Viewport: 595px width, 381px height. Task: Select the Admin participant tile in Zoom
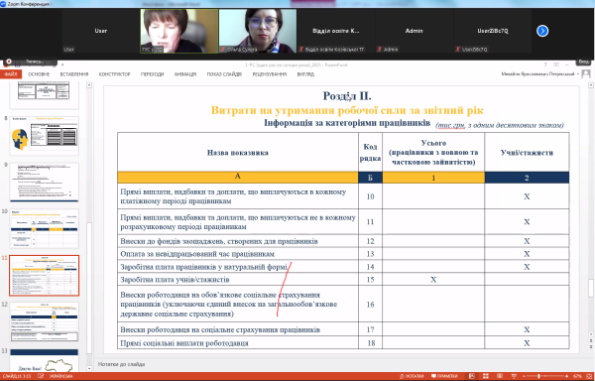(x=414, y=31)
